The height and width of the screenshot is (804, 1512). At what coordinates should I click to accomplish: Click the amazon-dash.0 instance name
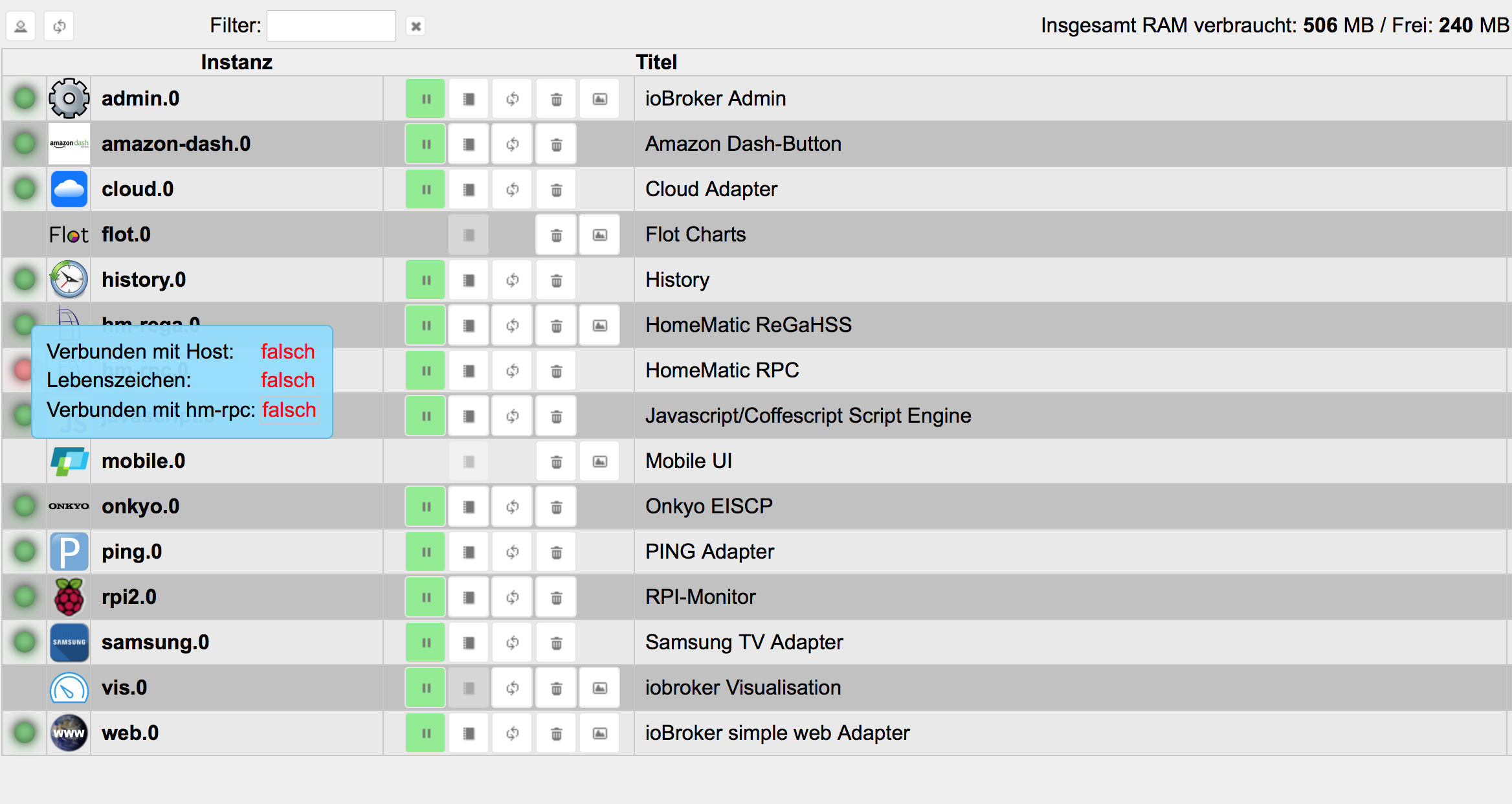[176, 144]
